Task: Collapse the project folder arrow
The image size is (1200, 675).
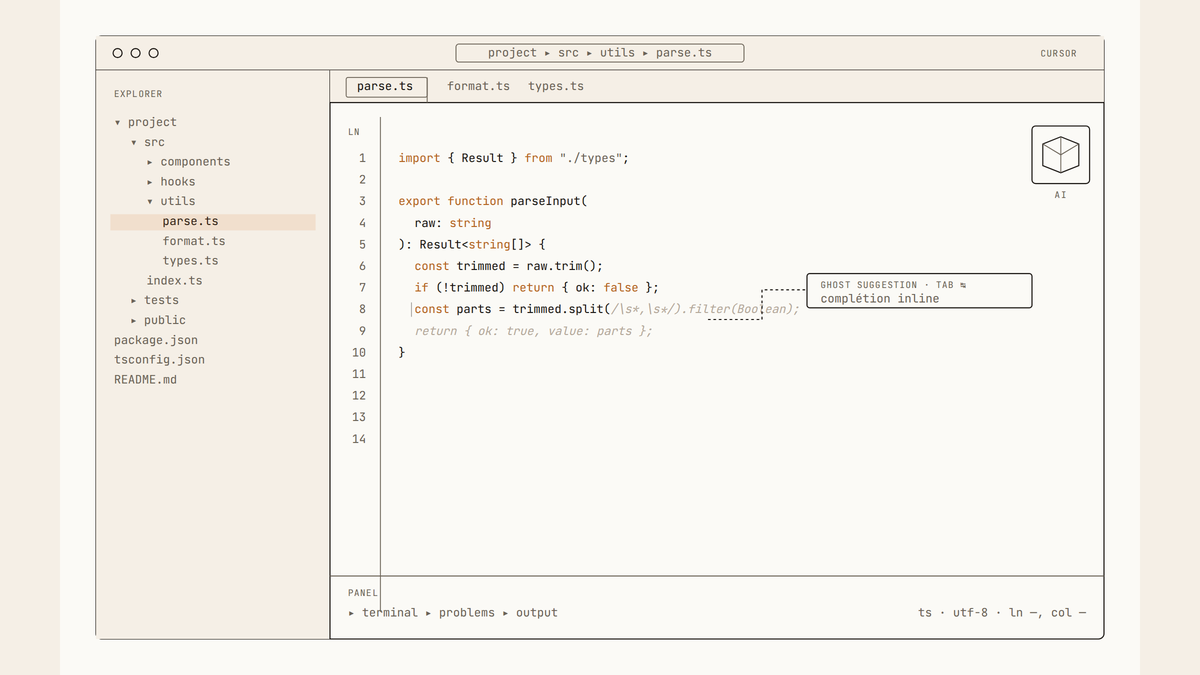Action: click(118, 123)
